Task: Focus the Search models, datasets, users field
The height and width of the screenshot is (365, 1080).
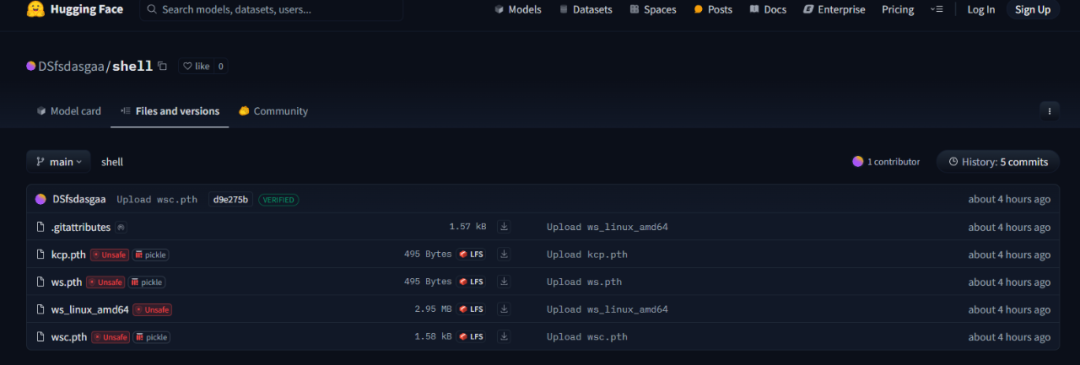Action: coord(271,10)
